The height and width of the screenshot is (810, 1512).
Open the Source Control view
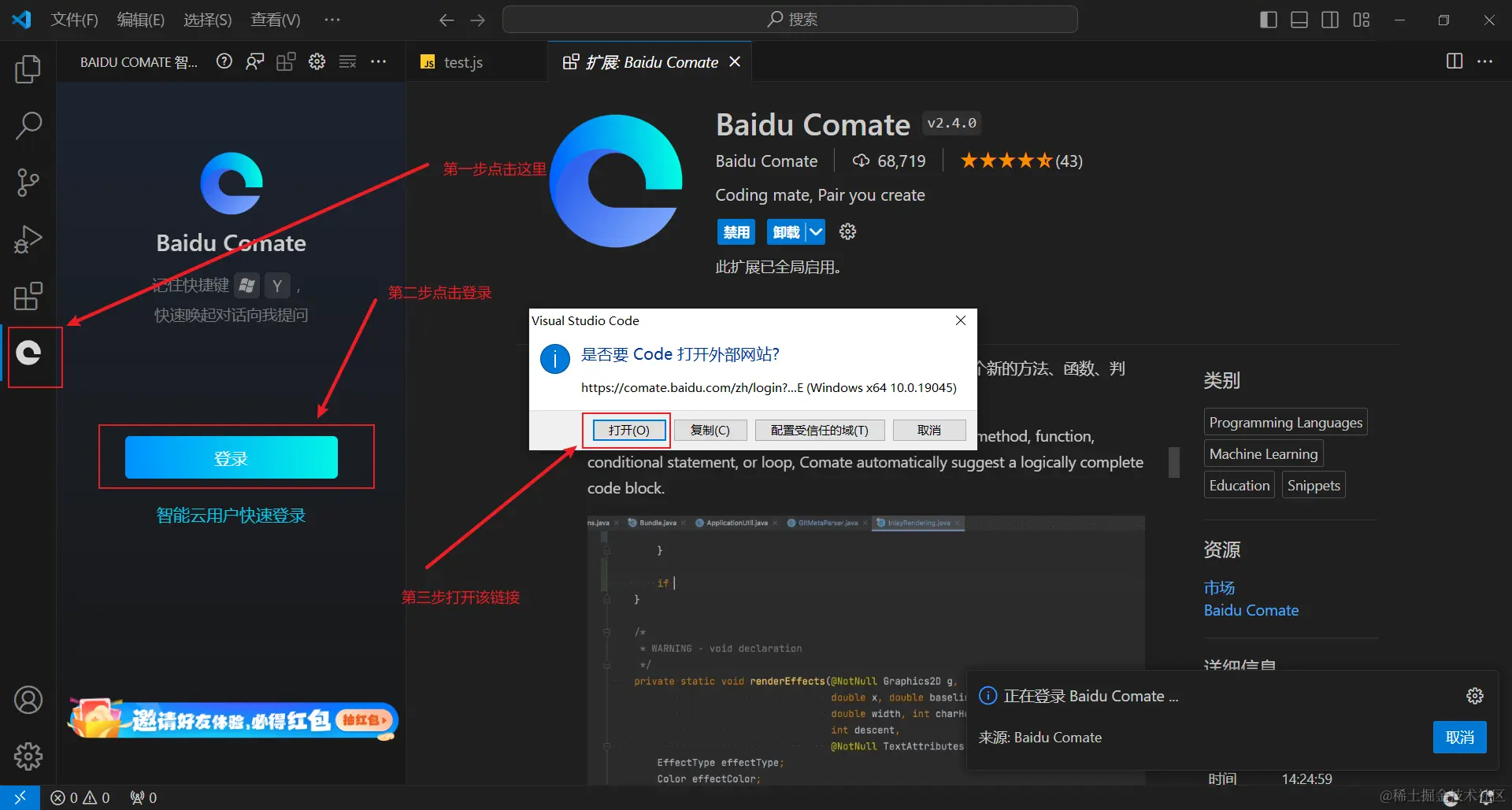pos(28,182)
